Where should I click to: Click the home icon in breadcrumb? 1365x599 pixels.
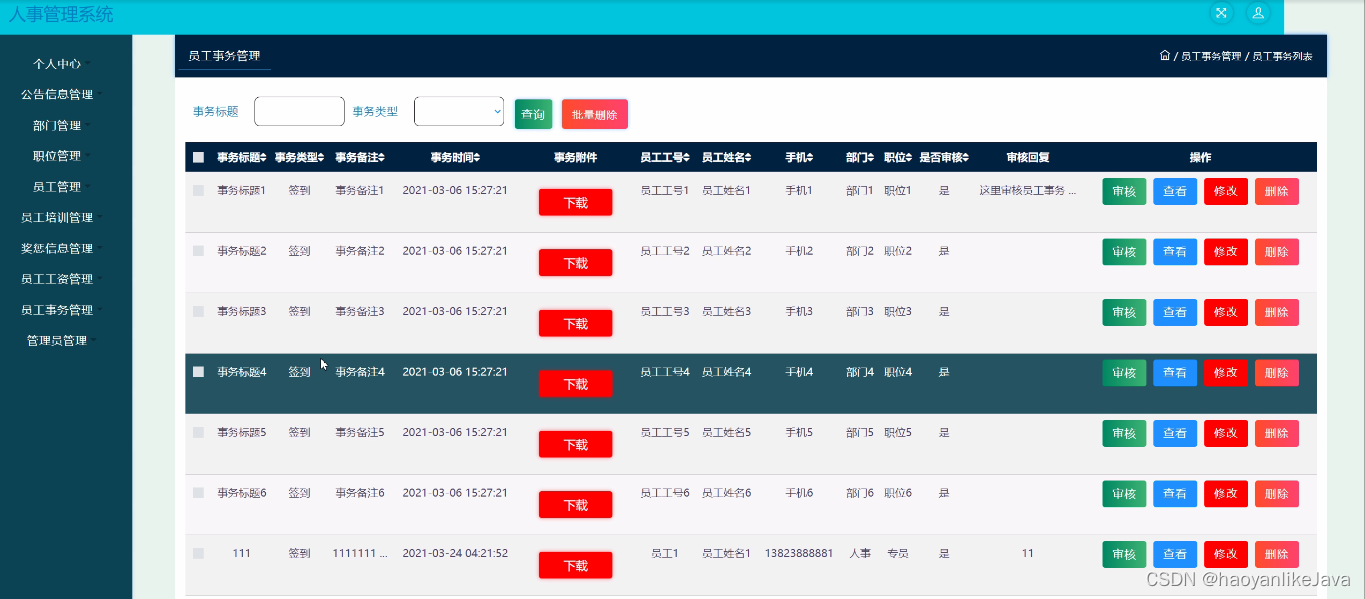(1165, 56)
